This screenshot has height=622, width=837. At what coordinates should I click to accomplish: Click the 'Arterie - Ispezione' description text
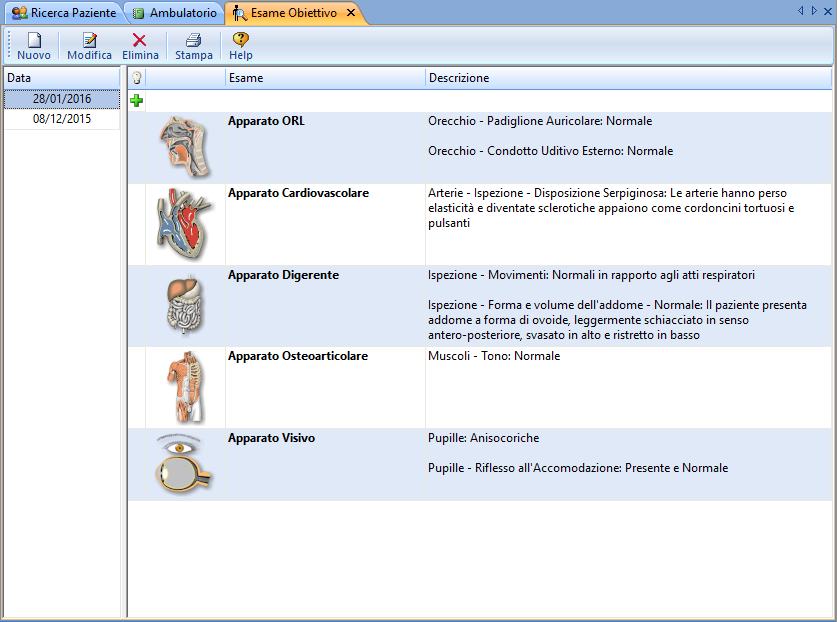coord(611,208)
